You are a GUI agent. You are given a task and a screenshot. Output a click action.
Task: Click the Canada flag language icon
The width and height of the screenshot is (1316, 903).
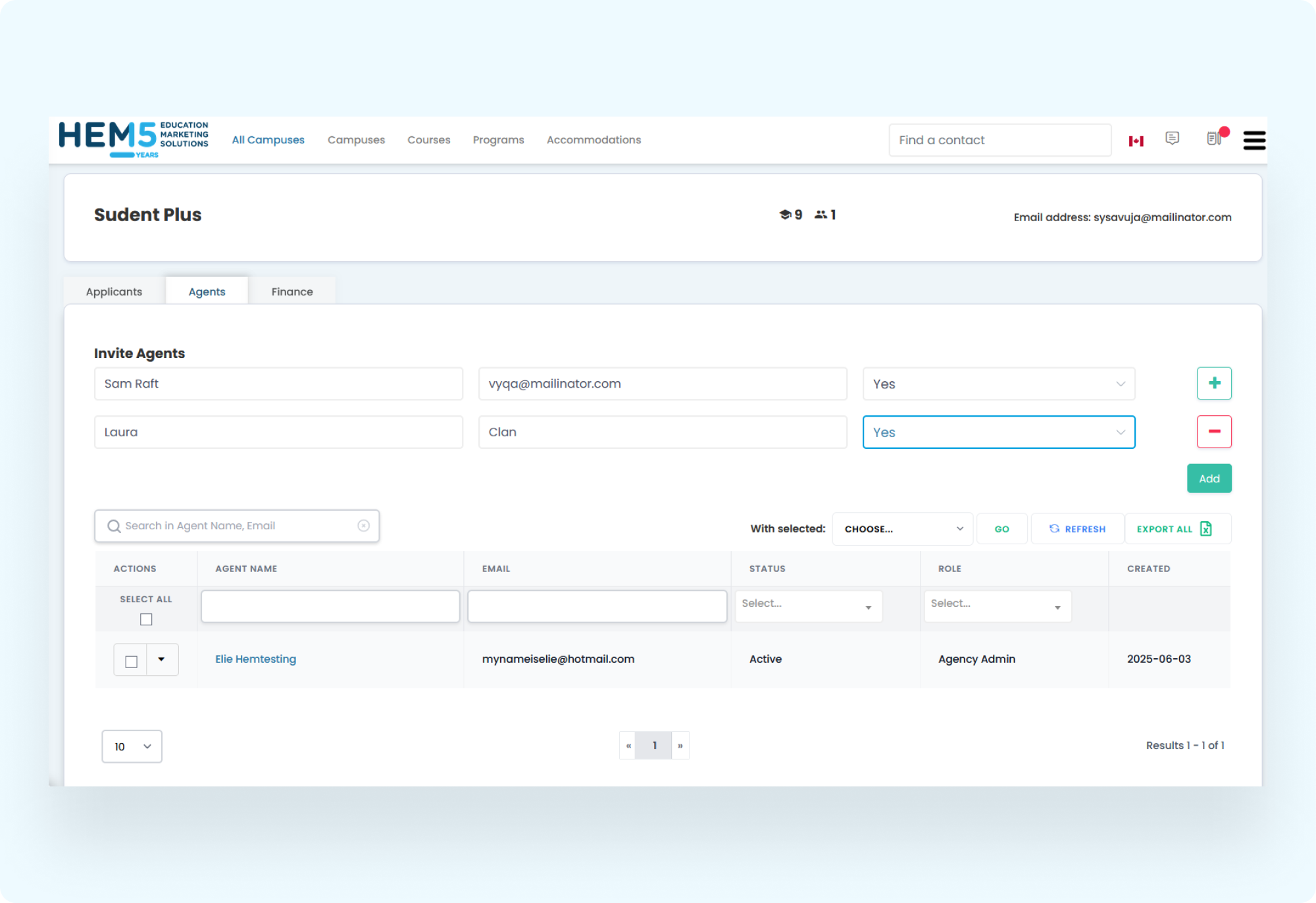coord(1136,141)
